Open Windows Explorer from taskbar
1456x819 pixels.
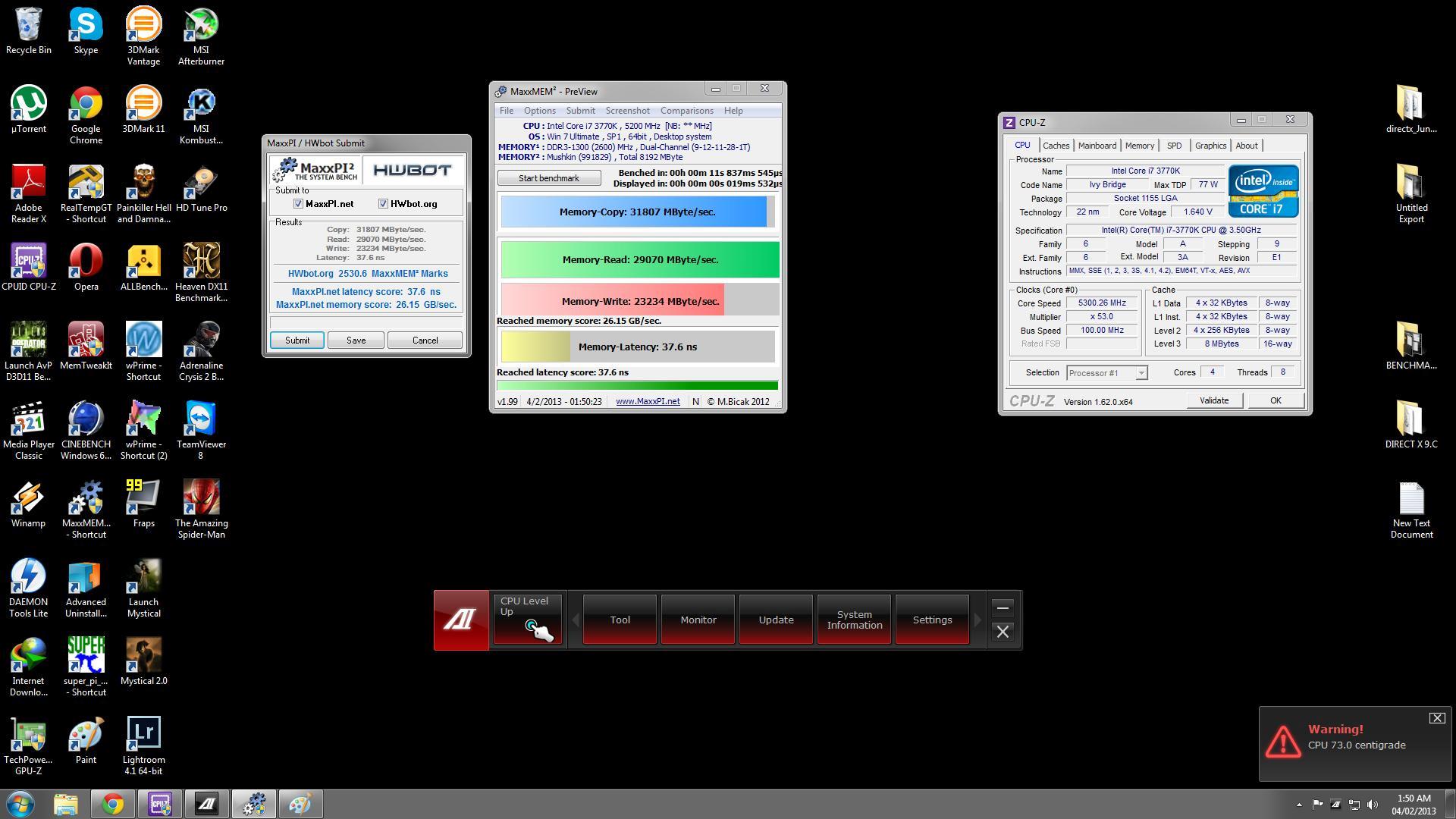click(x=66, y=804)
